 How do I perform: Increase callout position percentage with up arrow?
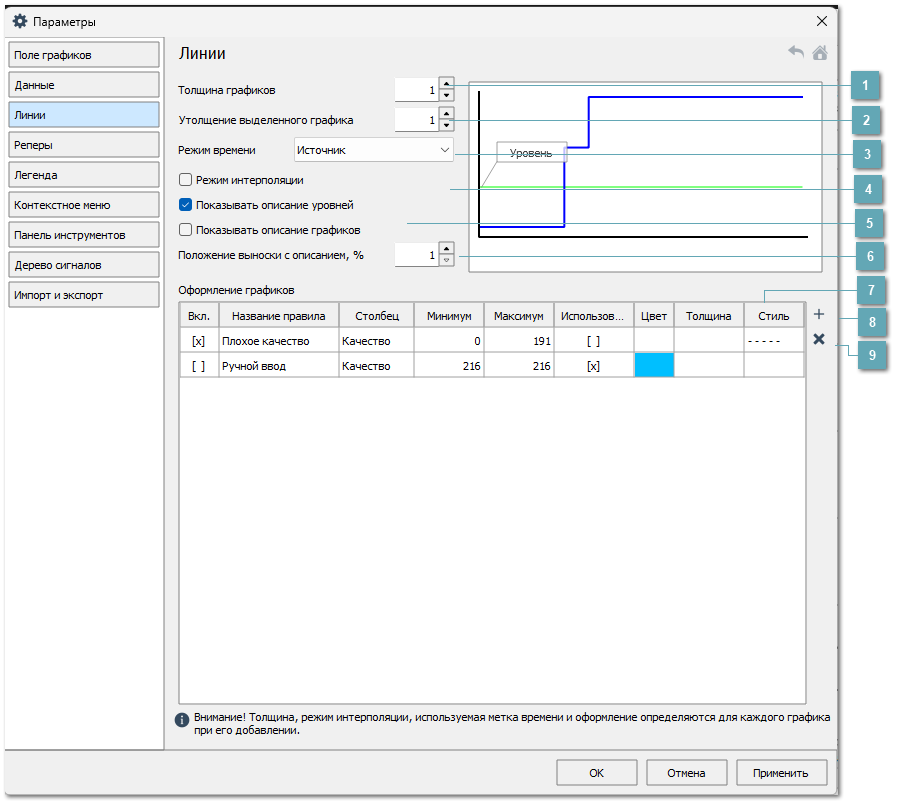(x=446, y=248)
